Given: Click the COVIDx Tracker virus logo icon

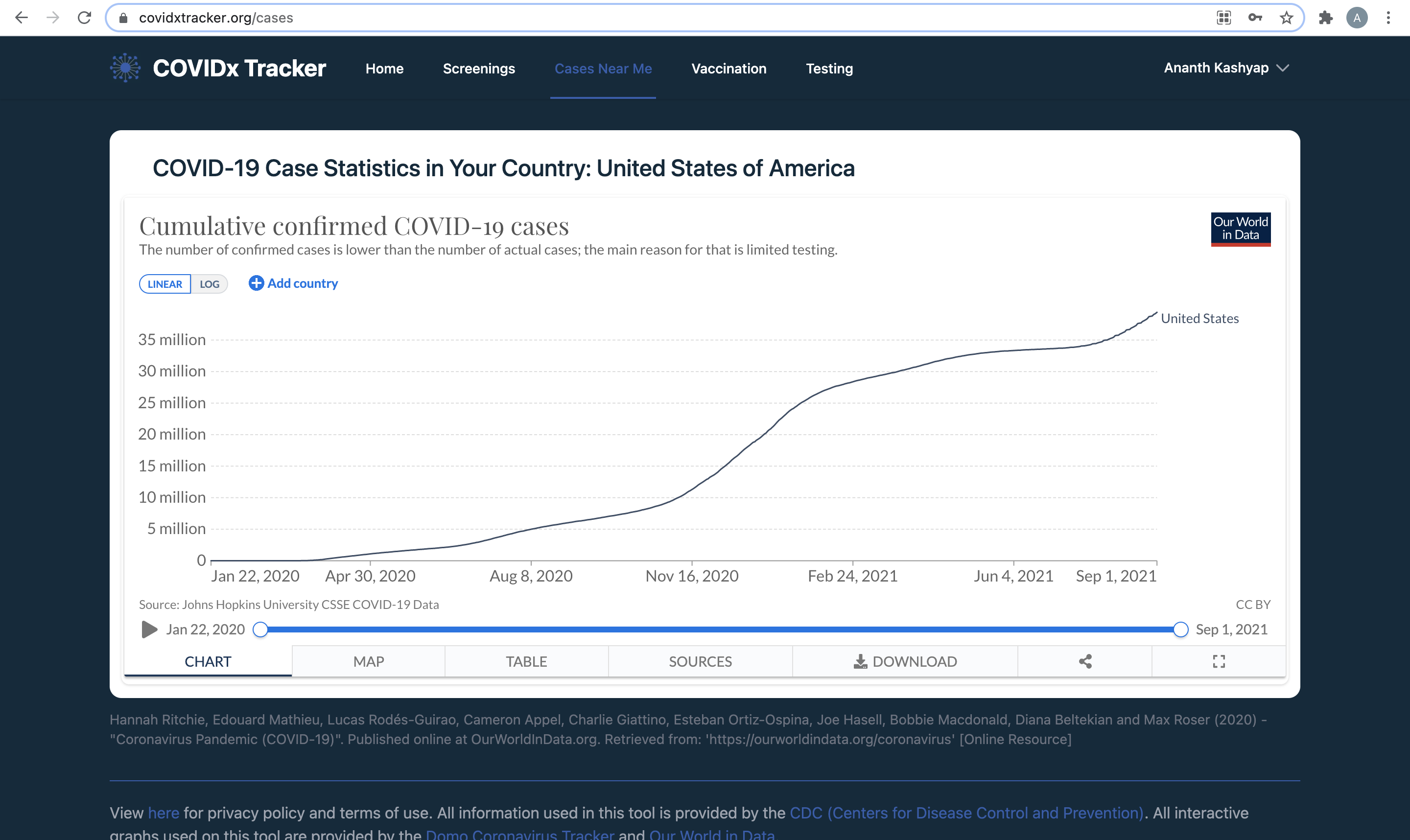Looking at the screenshot, I should click(125, 68).
